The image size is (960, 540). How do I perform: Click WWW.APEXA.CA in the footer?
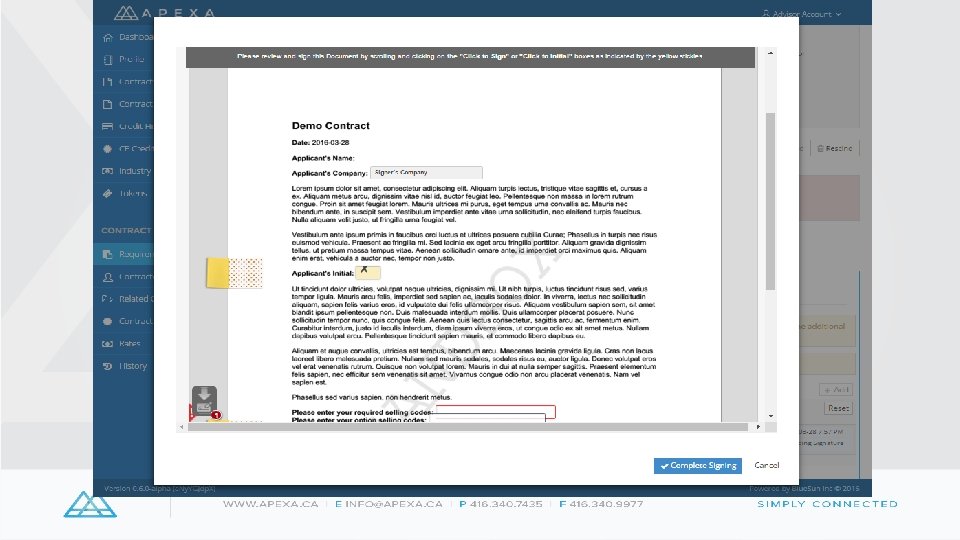point(271,504)
